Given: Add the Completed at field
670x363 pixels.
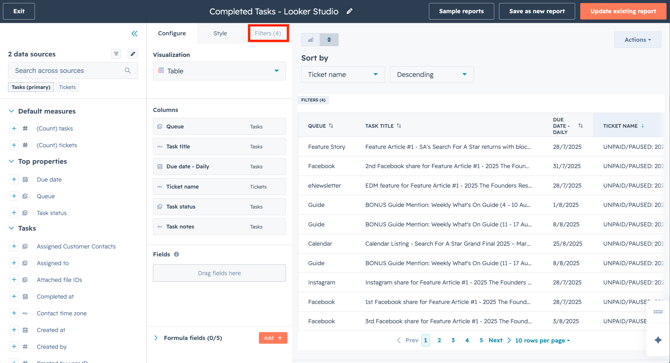Looking at the screenshot, I should coord(14,296).
